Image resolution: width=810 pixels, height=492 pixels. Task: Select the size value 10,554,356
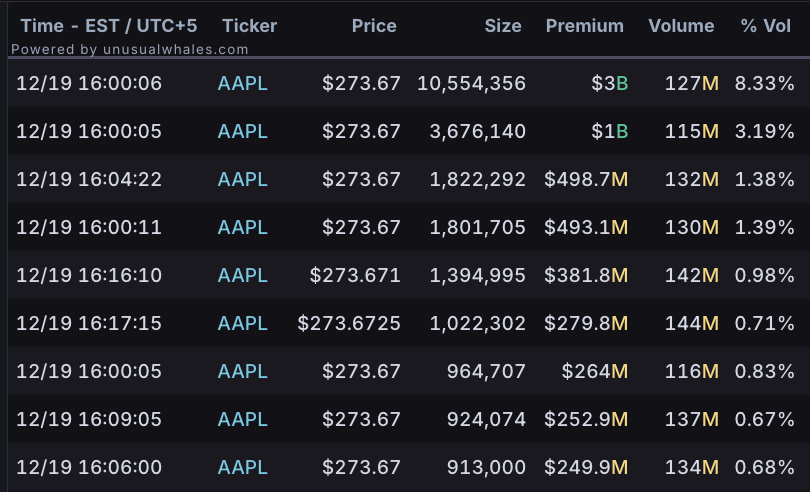tap(471, 83)
